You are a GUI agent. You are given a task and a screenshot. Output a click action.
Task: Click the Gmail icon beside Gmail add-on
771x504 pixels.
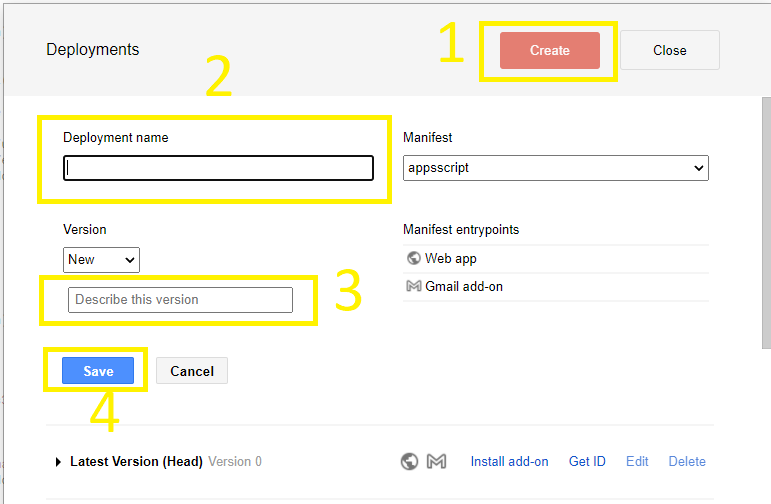(x=414, y=286)
